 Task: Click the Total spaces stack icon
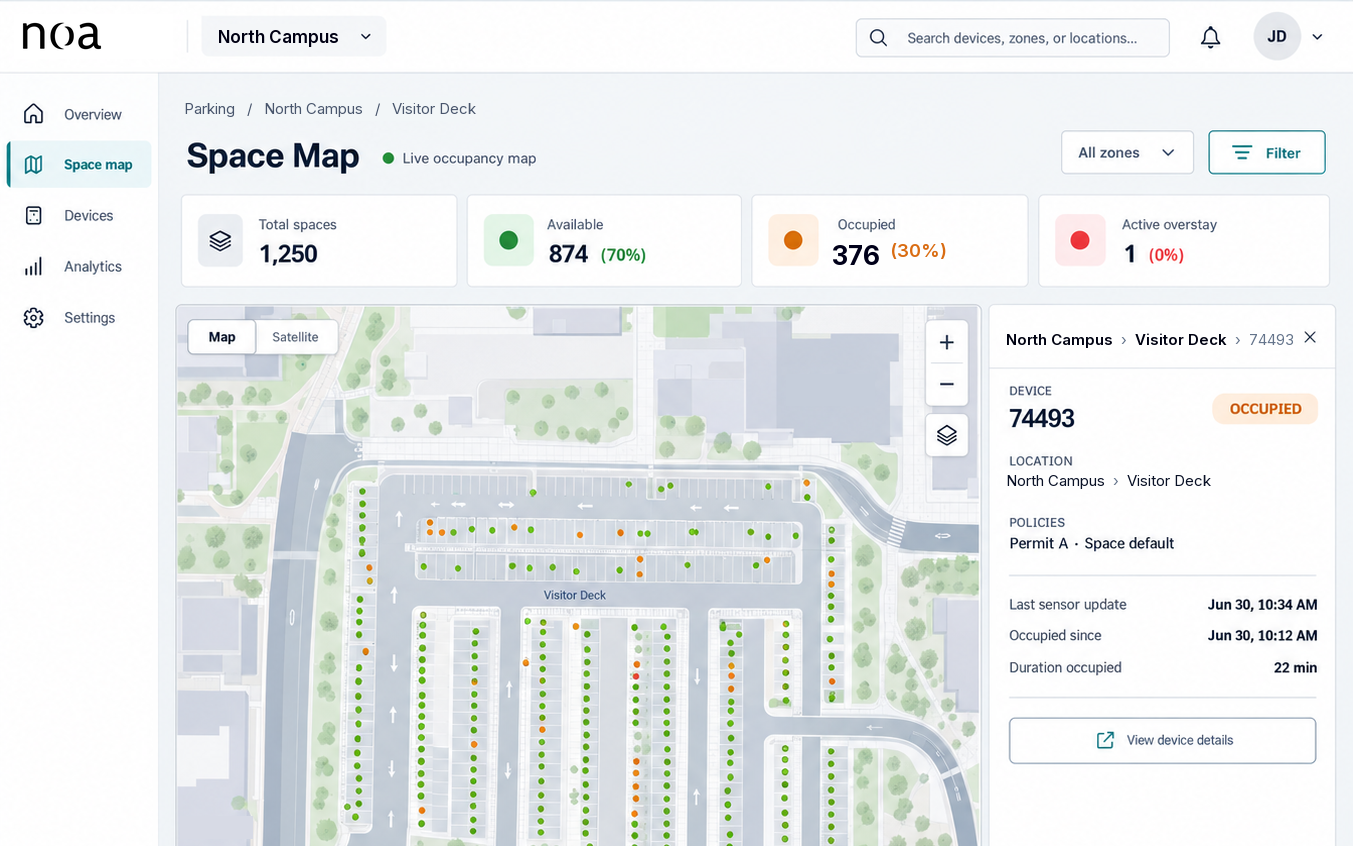(x=220, y=240)
